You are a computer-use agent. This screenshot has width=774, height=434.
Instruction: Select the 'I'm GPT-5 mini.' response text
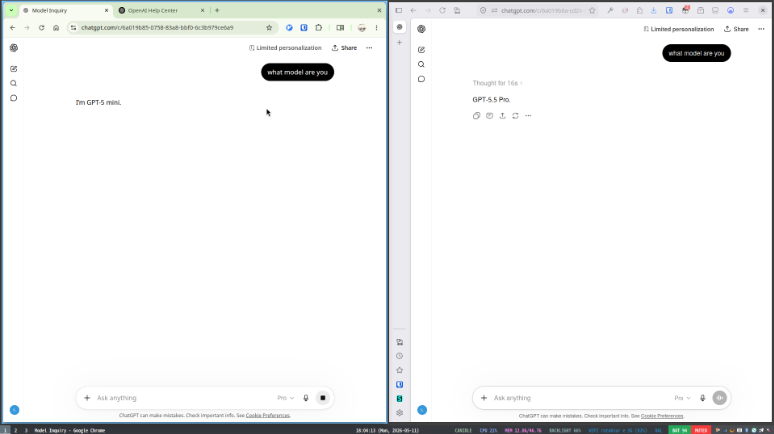coord(98,103)
